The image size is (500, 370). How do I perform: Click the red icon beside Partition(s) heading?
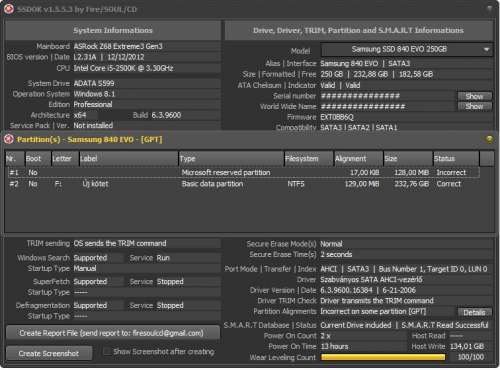click(x=9, y=139)
